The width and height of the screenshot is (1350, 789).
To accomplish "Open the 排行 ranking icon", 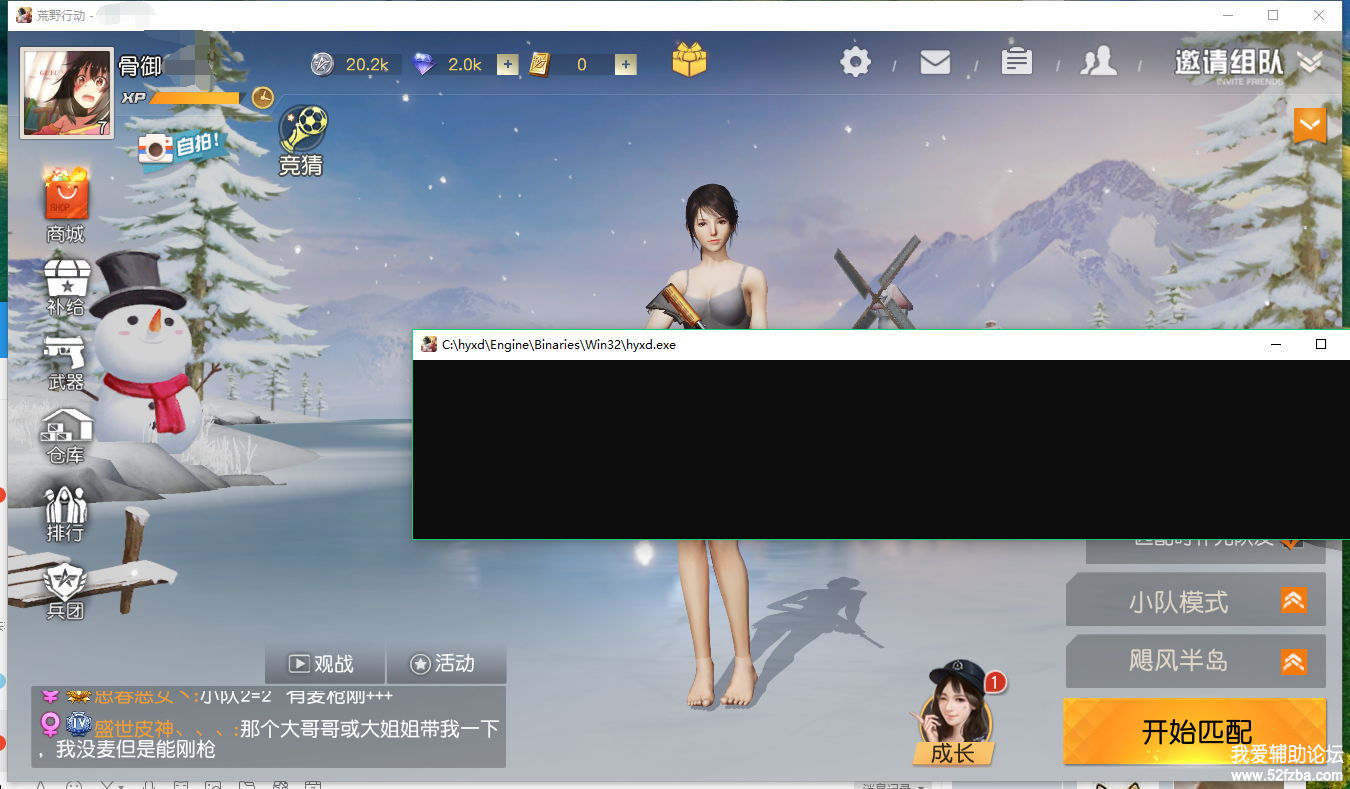I will pos(66,513).
